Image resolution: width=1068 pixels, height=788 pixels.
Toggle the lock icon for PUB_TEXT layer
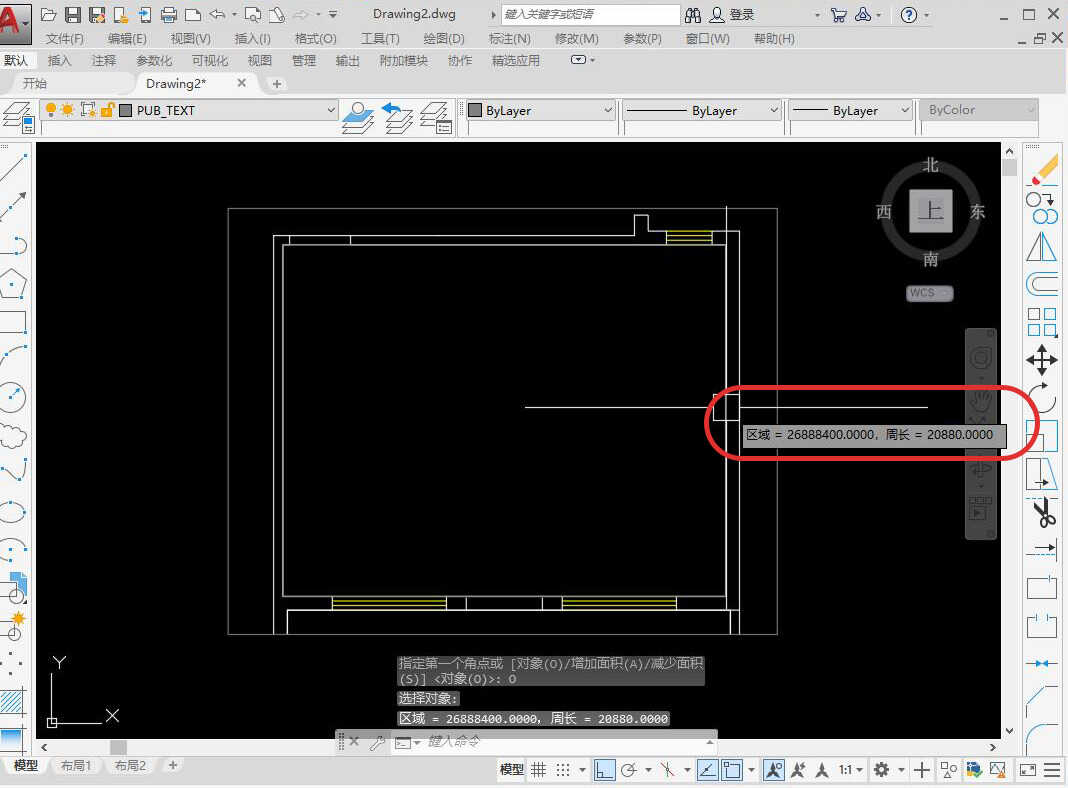tap(107, 109)
